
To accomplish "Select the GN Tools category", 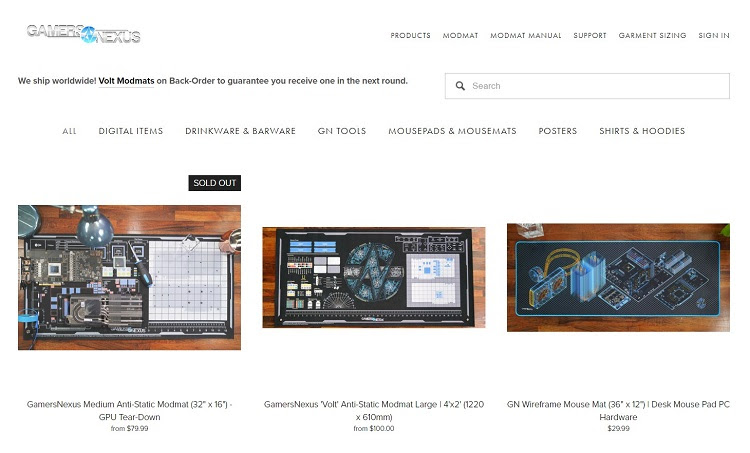I will (x=342, y=131).
